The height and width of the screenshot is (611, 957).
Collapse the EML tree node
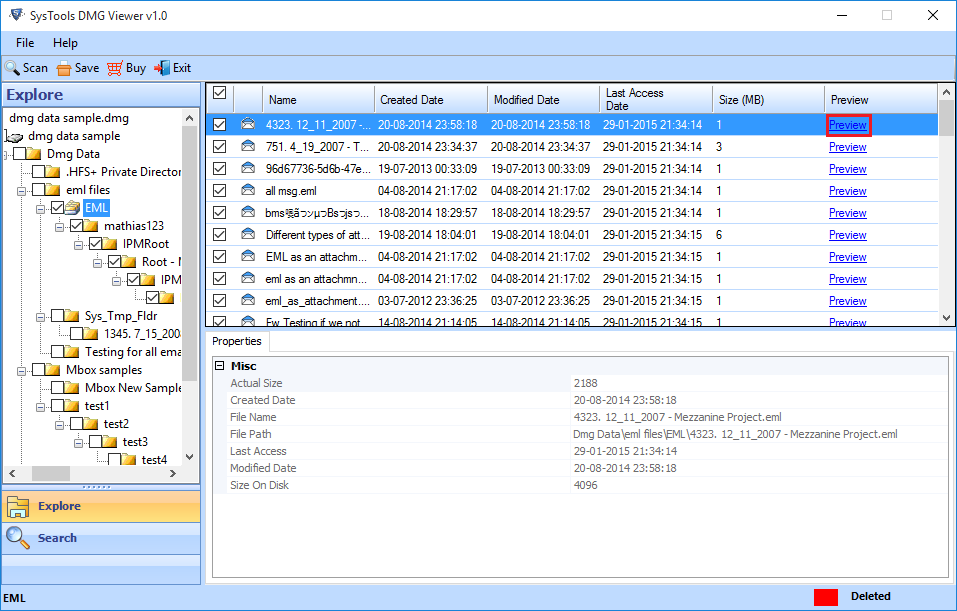40,209
